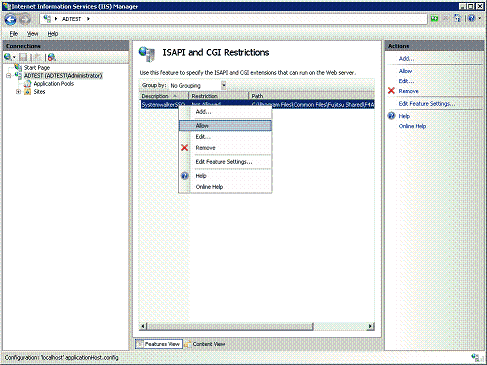Open the dropdown arrow next to help icon
Screen dimensions: 487x365
(479, 18)
